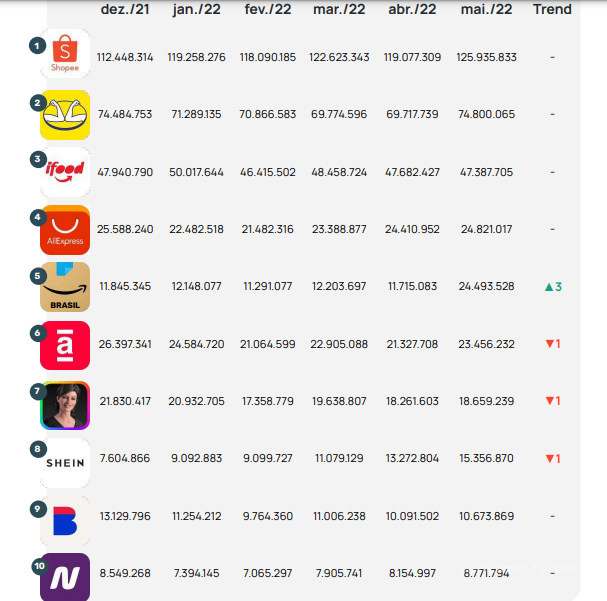Select SHEIN's abr./22 value 13.272.804
The height and width of the screenshot is (601, 607).
point(412,458)
